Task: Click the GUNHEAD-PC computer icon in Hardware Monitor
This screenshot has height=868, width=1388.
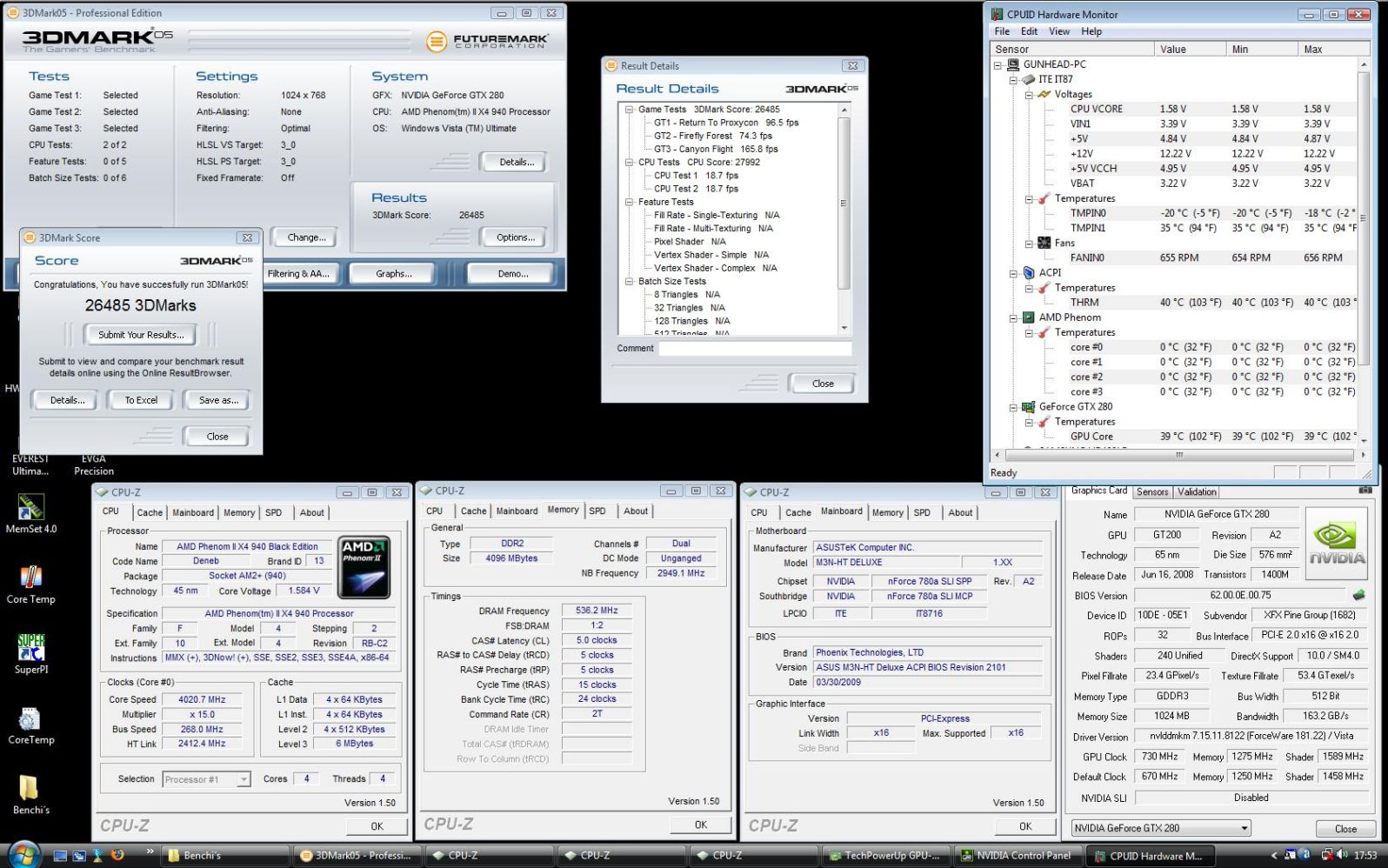Action: (1013, 64)
